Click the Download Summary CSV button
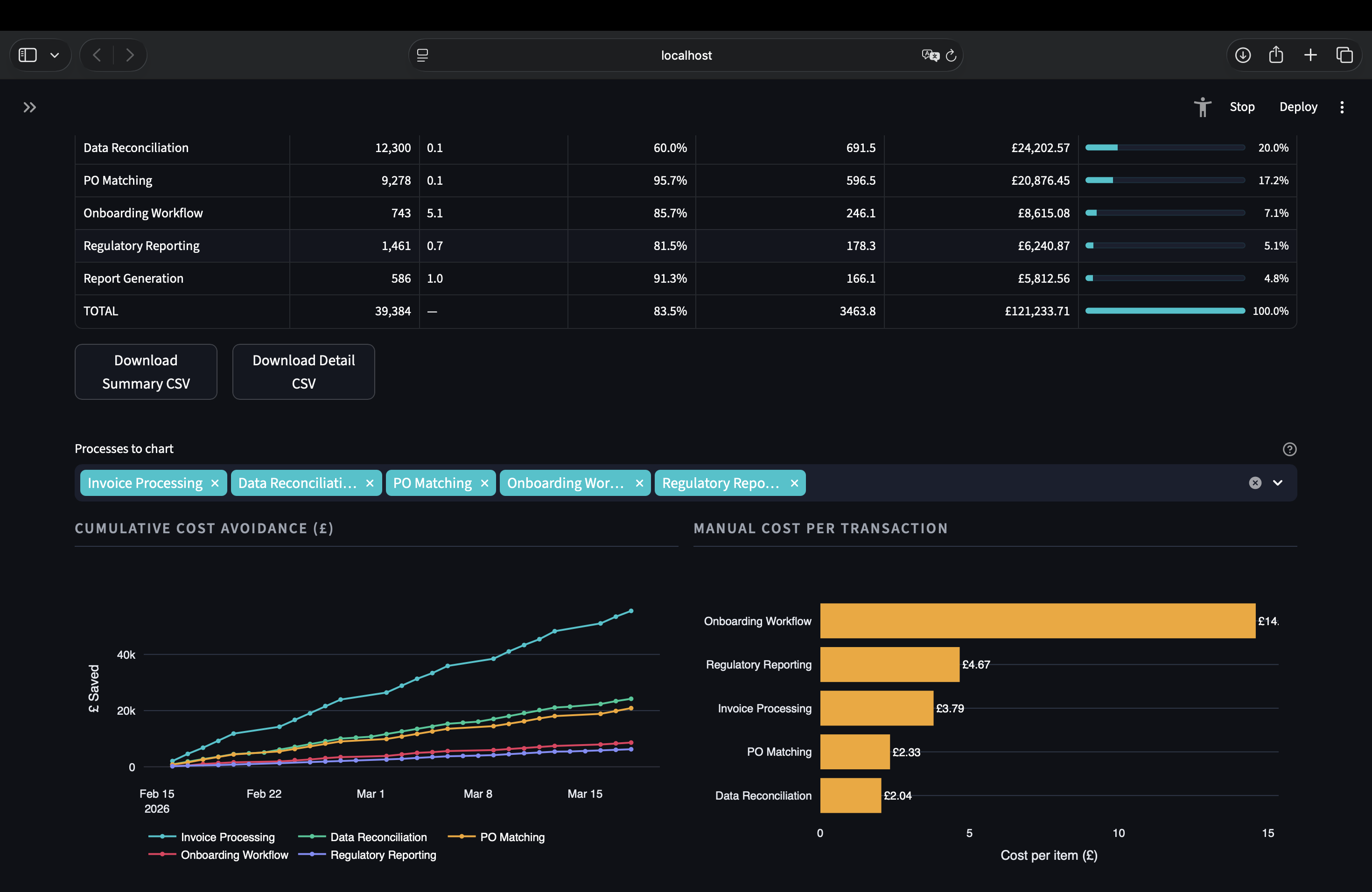 tap(145, 372)
